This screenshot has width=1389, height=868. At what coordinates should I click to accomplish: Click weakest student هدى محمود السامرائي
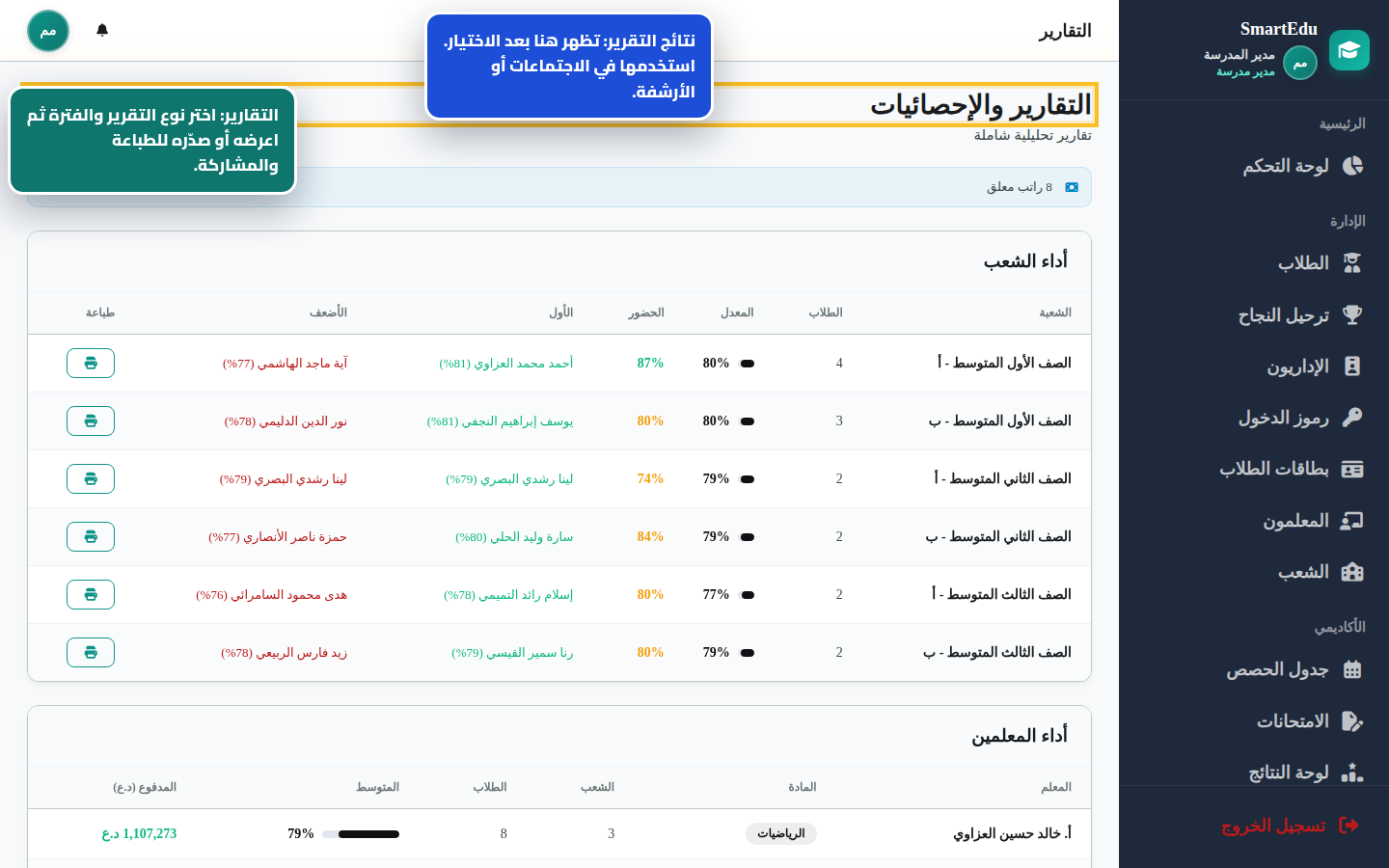click(x=272, y=595)
